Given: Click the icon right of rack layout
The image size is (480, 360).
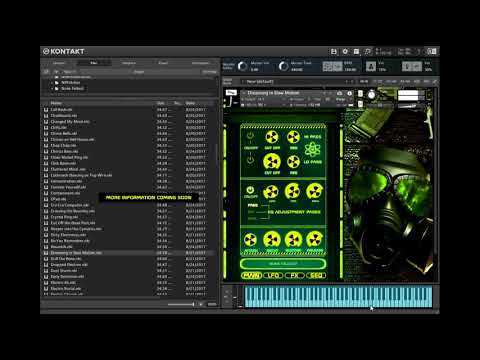Looking at the screenshot, I should tap(367, 51).
